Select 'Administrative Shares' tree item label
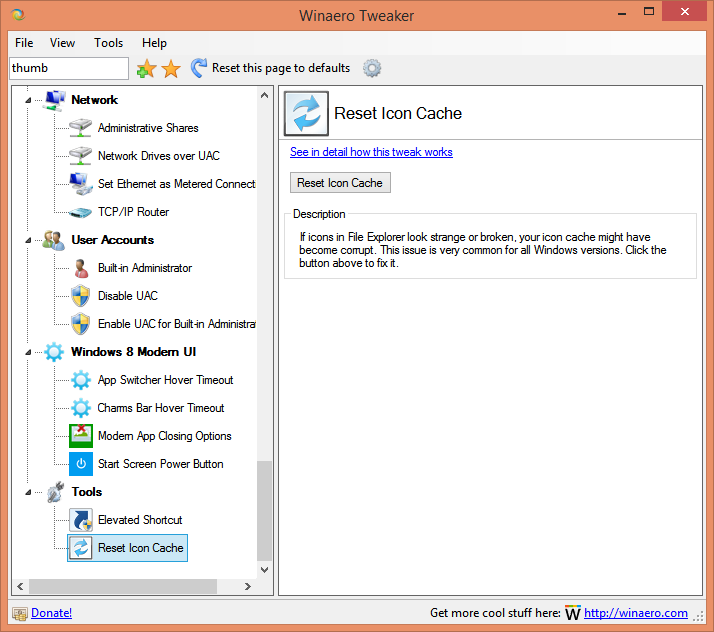 click(x=148, y=128)
